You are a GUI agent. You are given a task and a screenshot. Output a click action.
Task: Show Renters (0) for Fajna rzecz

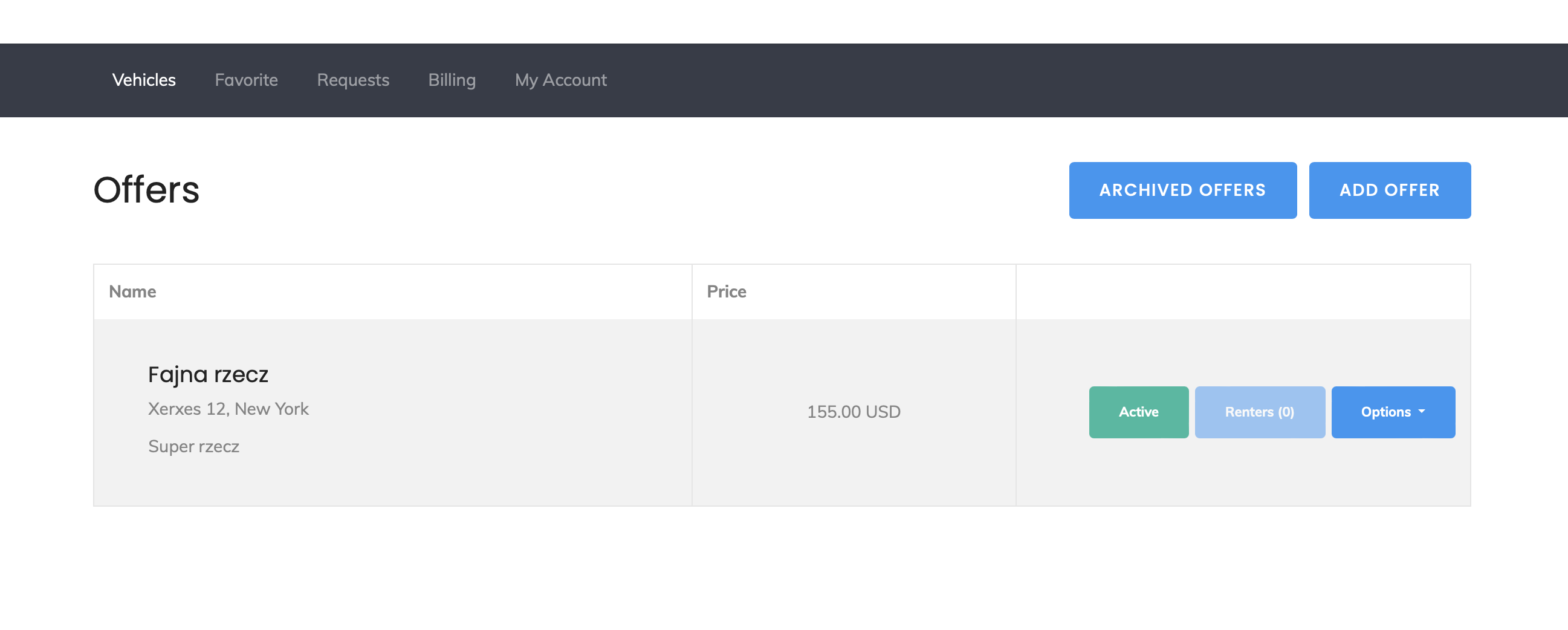pyautogui.click(x=1259, y=412)
